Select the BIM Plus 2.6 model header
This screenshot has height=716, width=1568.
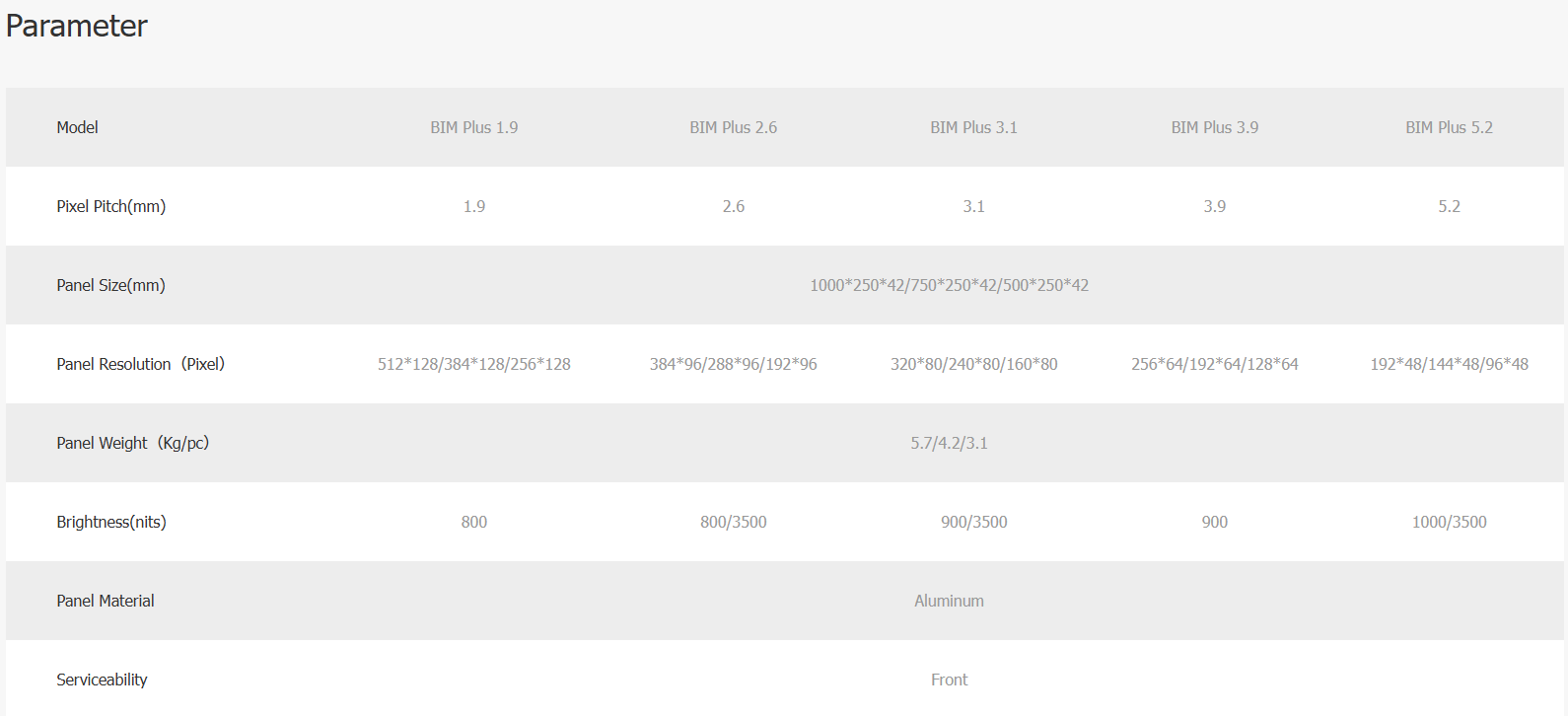pyautogui.click(x=733, y=127)
